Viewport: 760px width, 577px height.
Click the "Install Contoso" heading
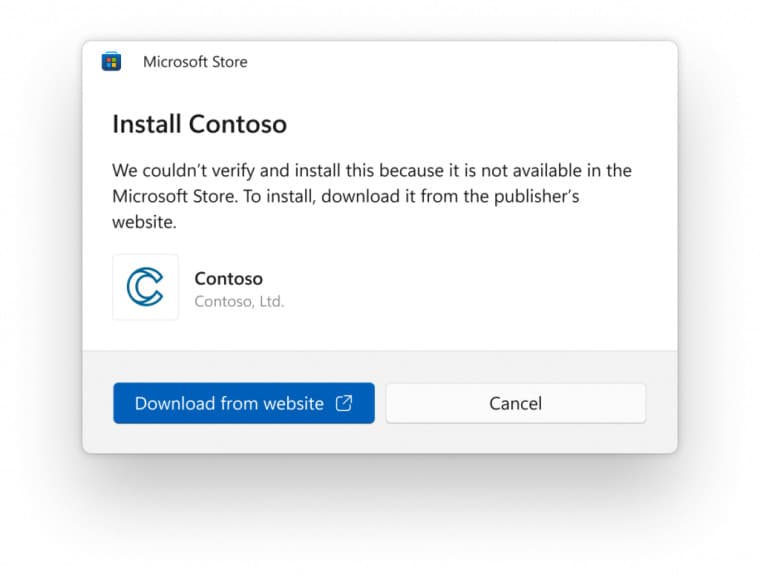click(x=199, y=124)
